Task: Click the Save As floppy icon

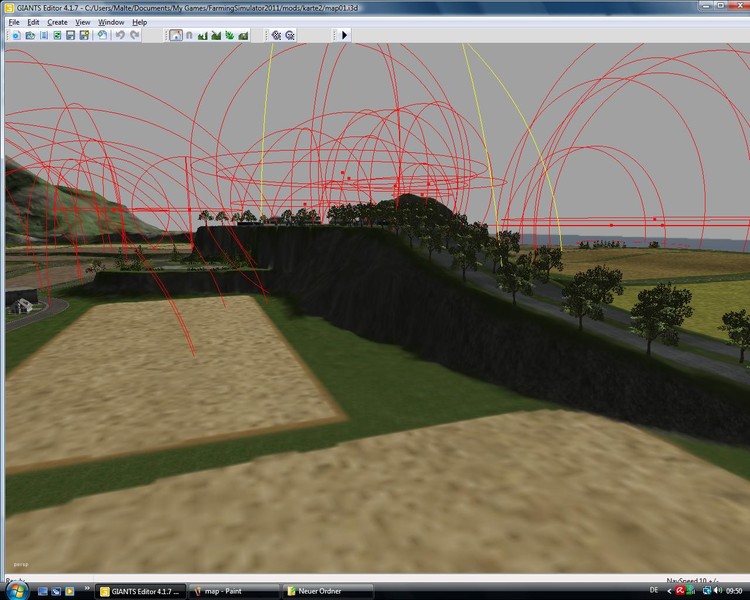Action: (x=84, y=35)
